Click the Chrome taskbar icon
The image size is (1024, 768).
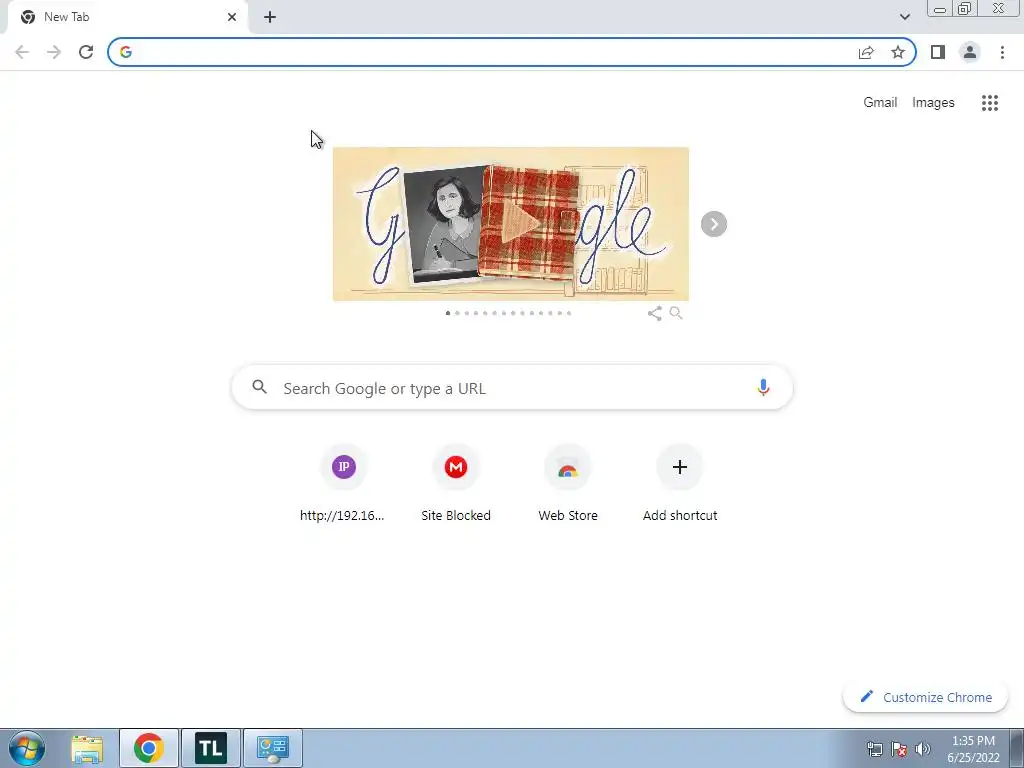(x=149, y=748)
